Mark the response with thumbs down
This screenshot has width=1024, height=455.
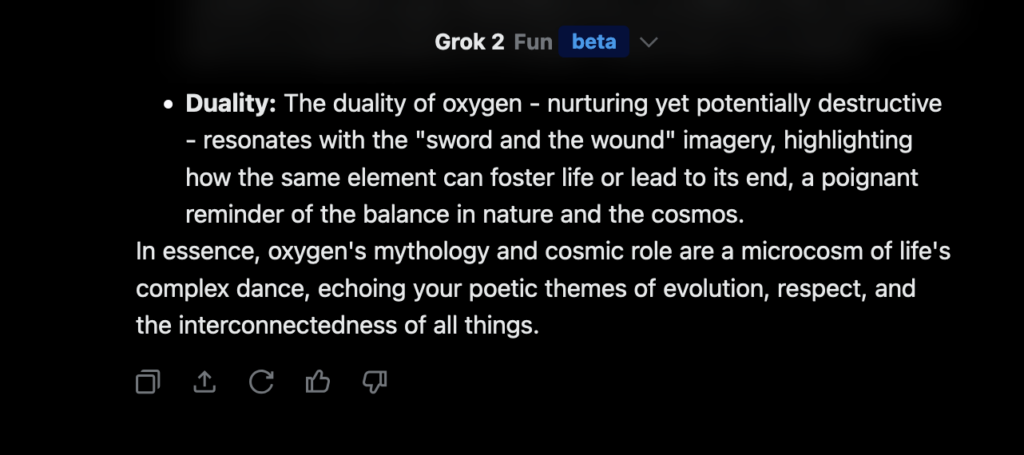(x=375, y=381)
